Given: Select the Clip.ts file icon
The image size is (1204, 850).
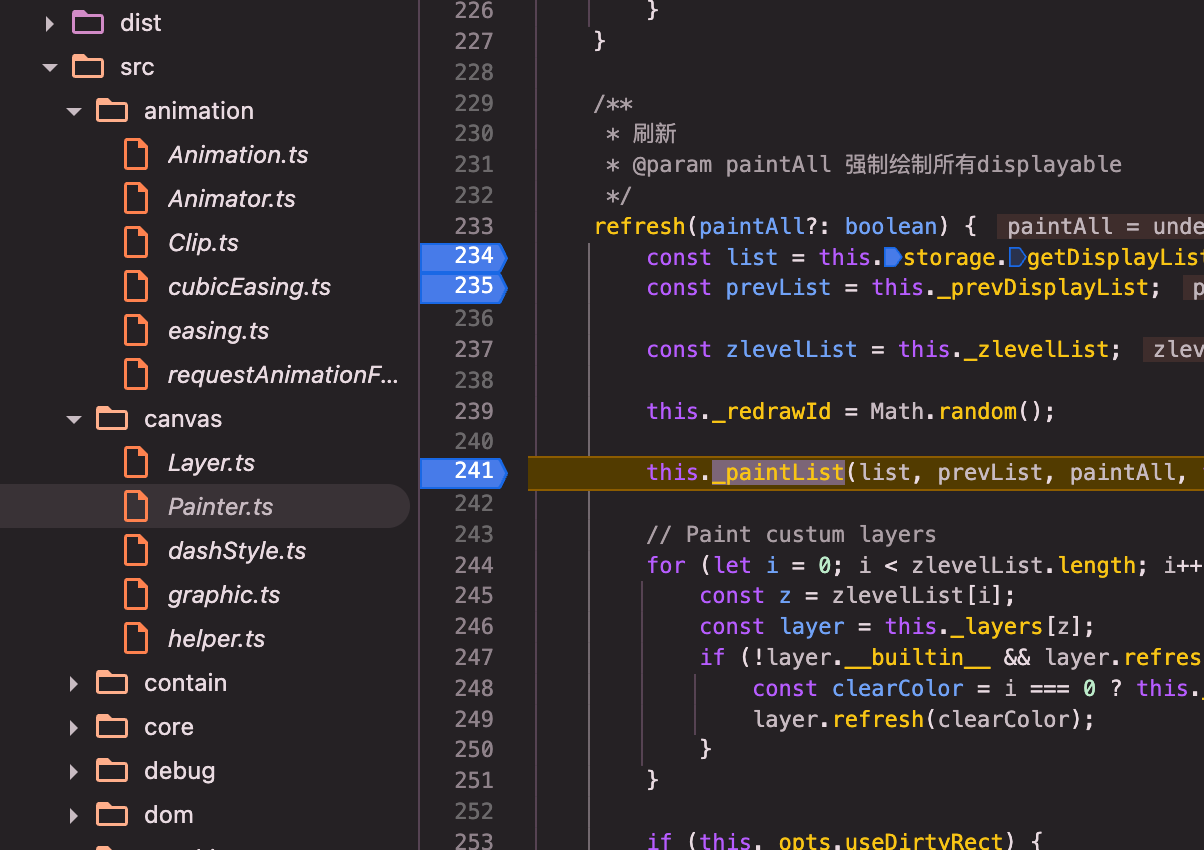Looking at the screenshot, I should (x=136, y=243).
